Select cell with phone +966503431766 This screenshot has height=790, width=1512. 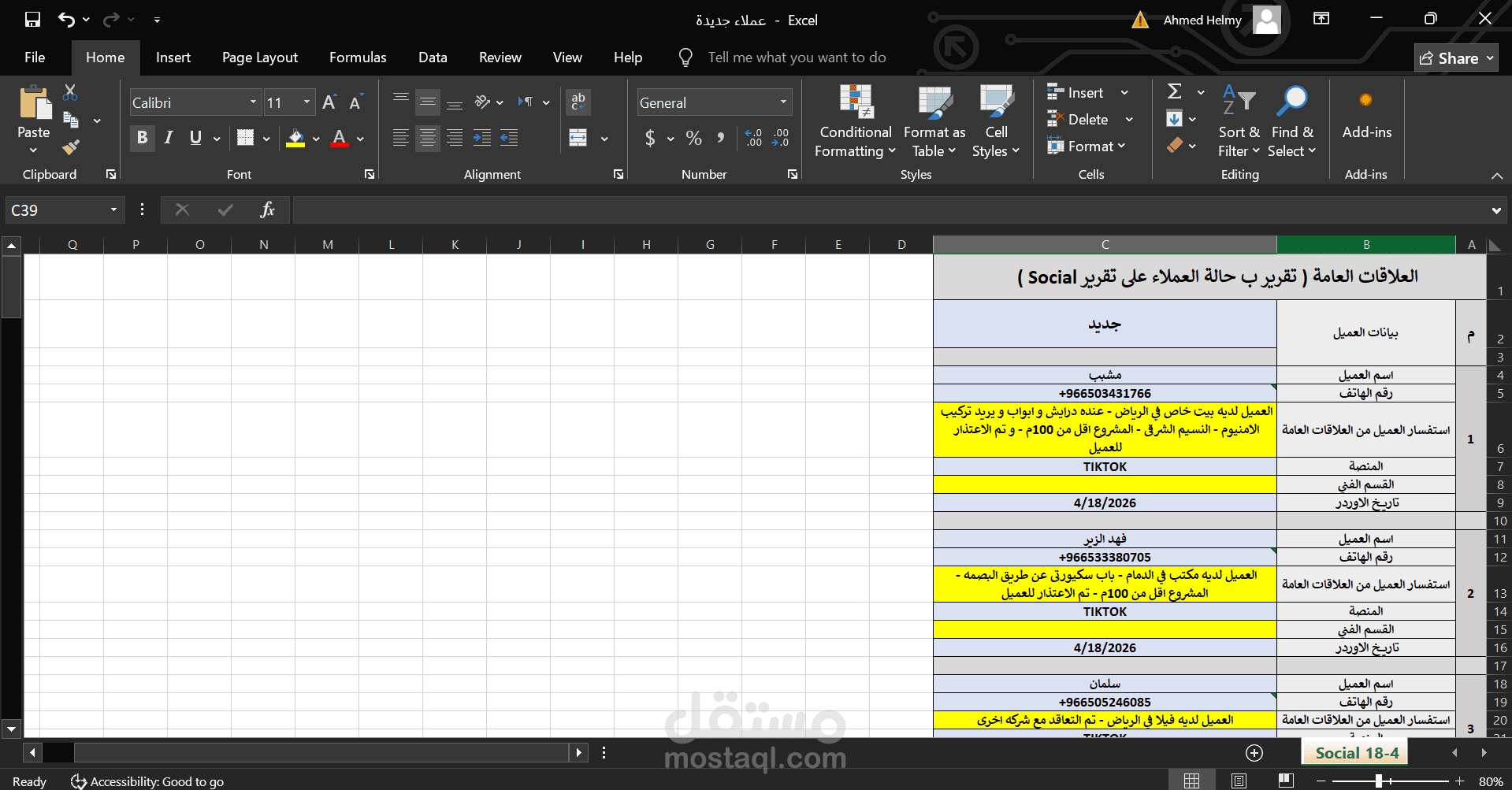click(1105, 394)
